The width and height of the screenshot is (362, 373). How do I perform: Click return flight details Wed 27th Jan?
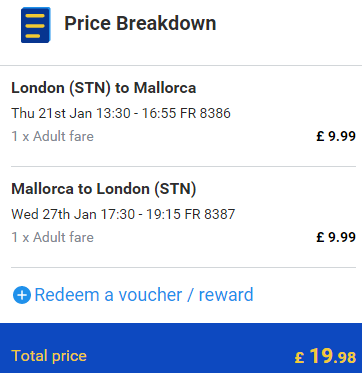point(123,214)
